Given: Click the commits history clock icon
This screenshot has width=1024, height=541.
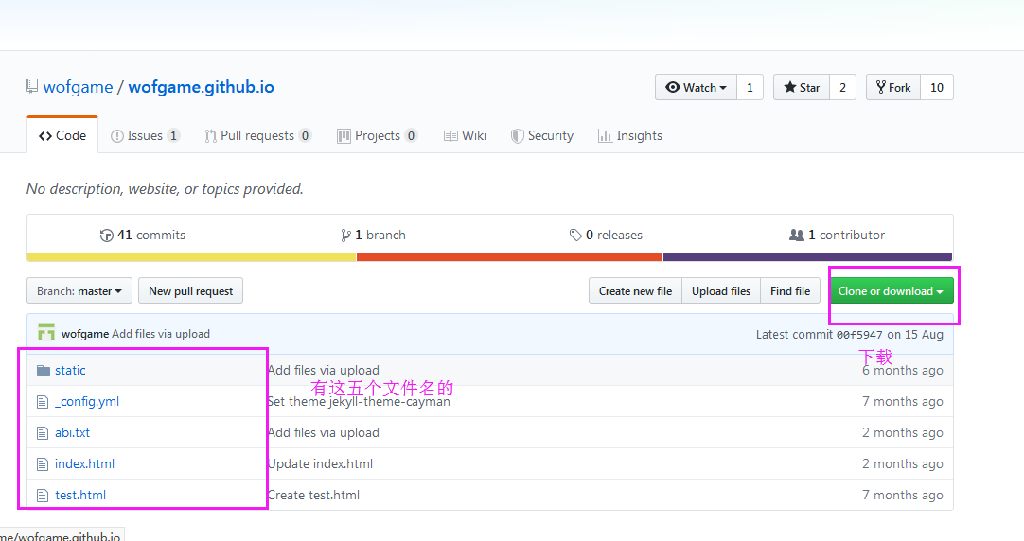Looking at the screenshot, I should [x=106, y=235].
